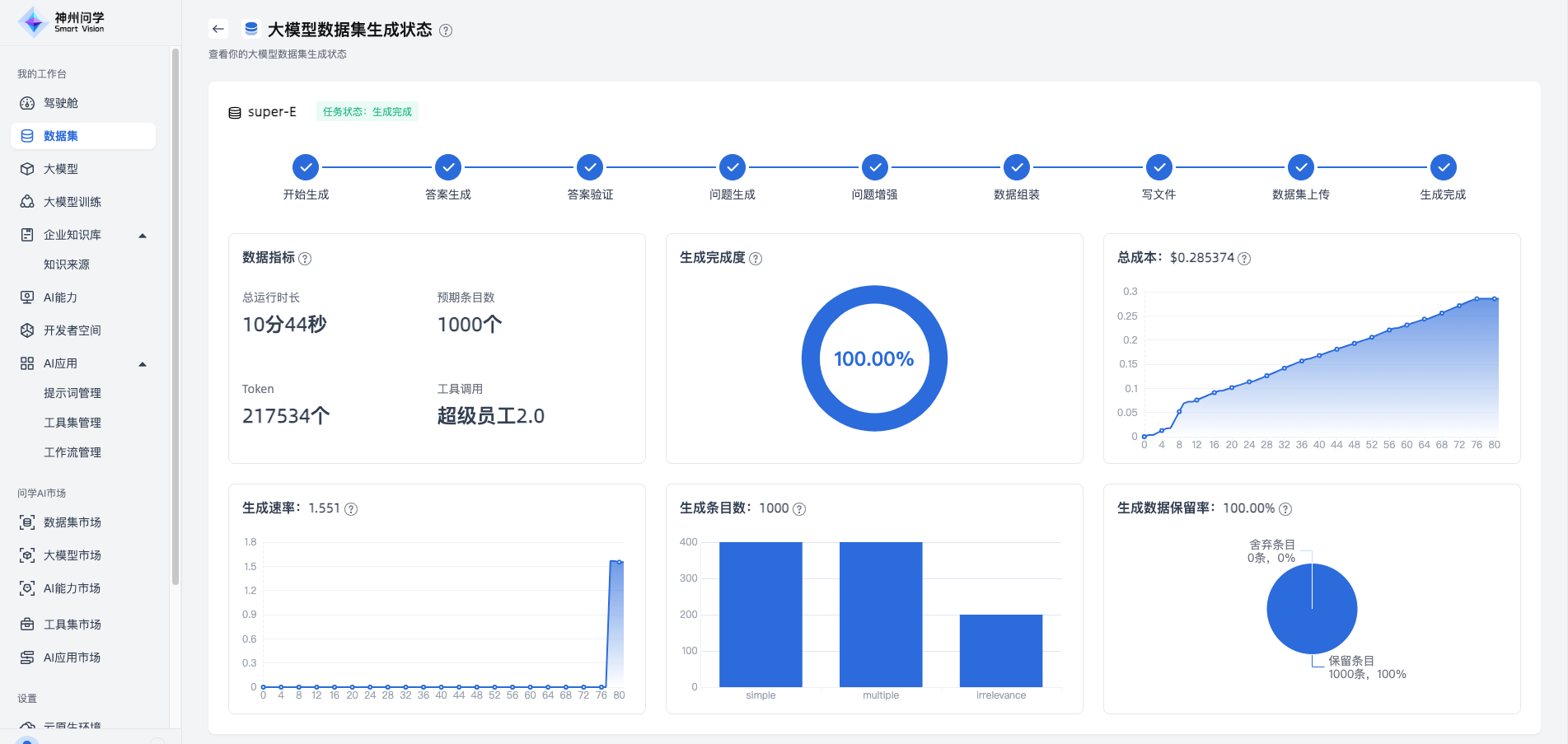Click the help icon beside 生成数据保留率
The width and height of the screenshot is (1568, 744).
(x=1285, y=509)
